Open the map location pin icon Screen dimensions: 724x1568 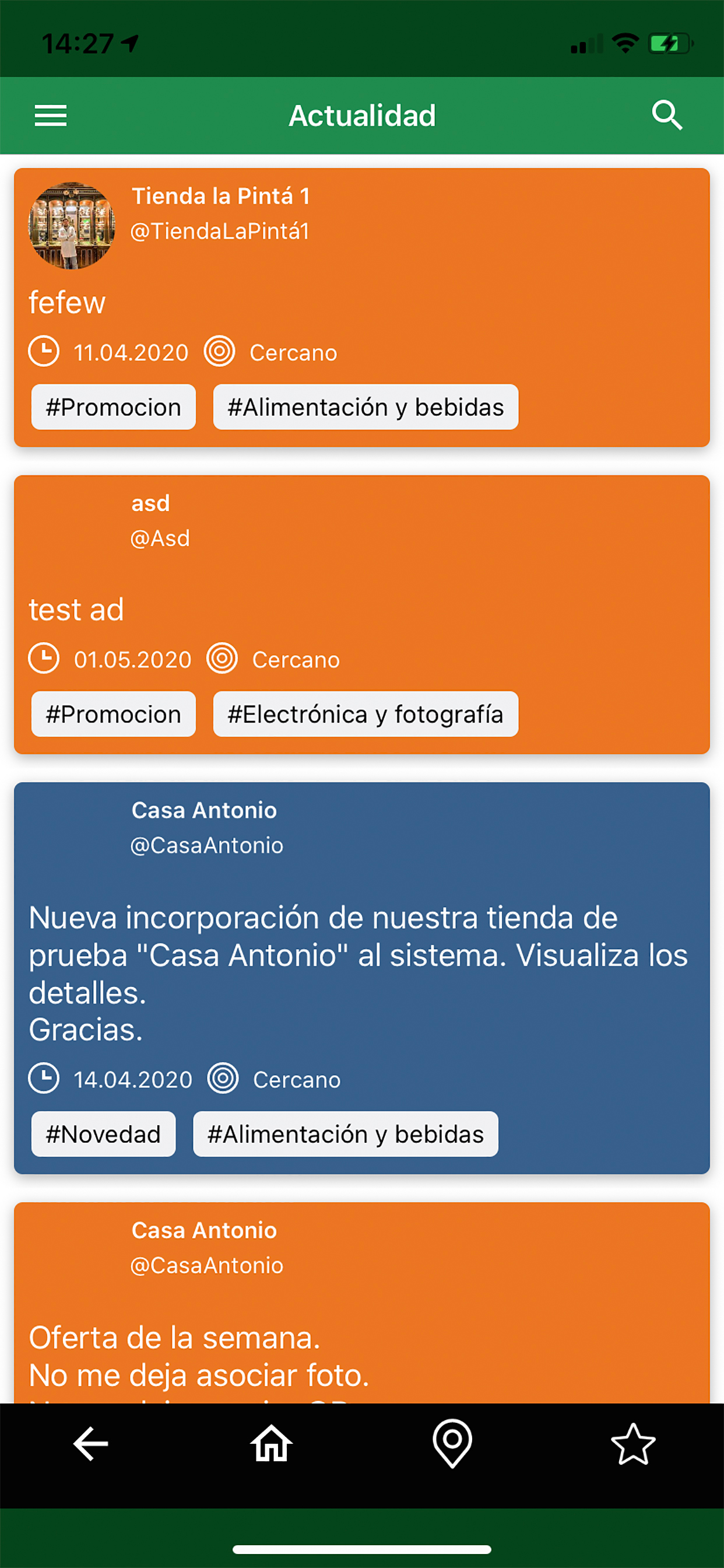tap(452, 1443)
